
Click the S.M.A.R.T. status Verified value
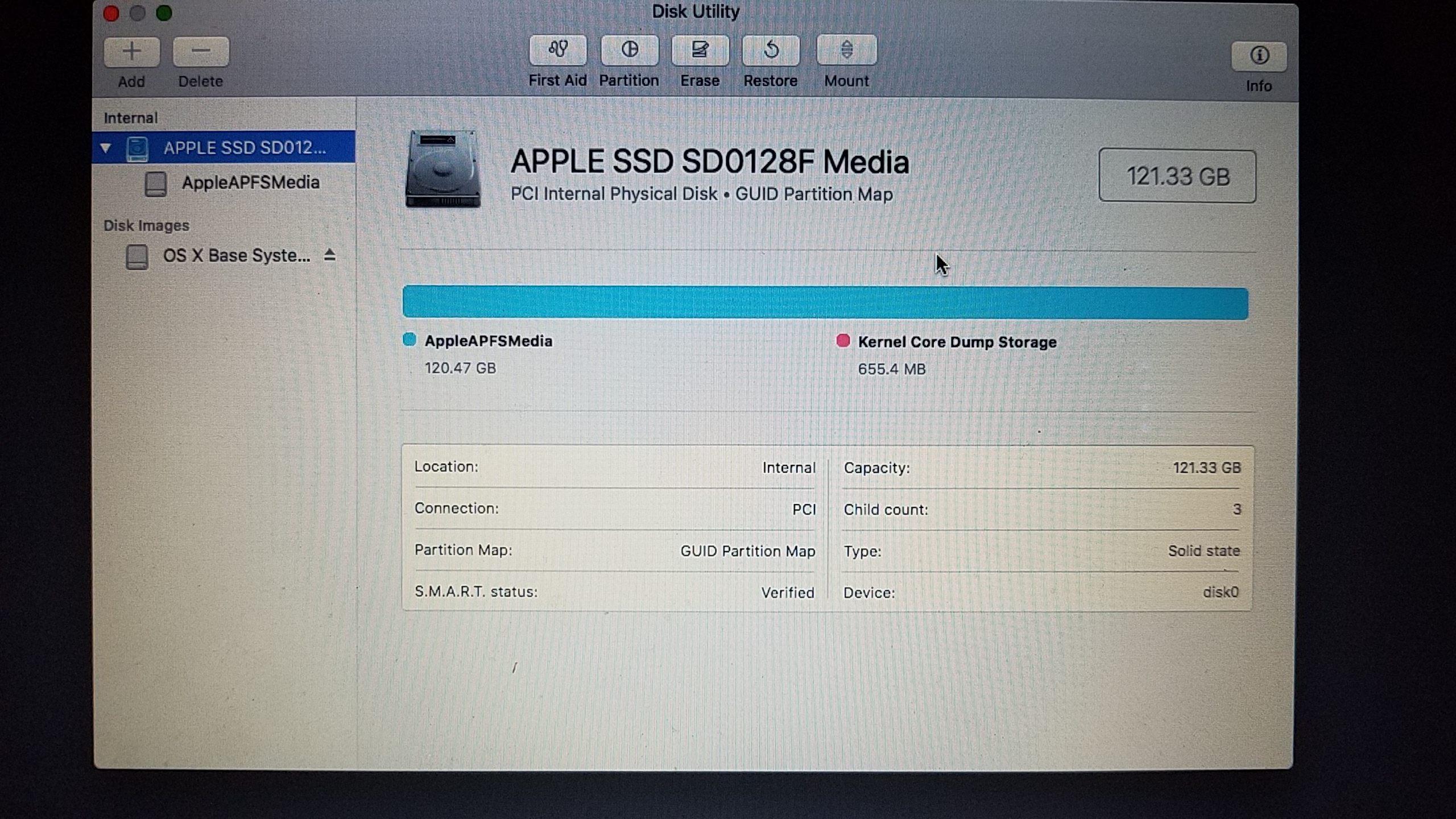[x=787, y=593]
